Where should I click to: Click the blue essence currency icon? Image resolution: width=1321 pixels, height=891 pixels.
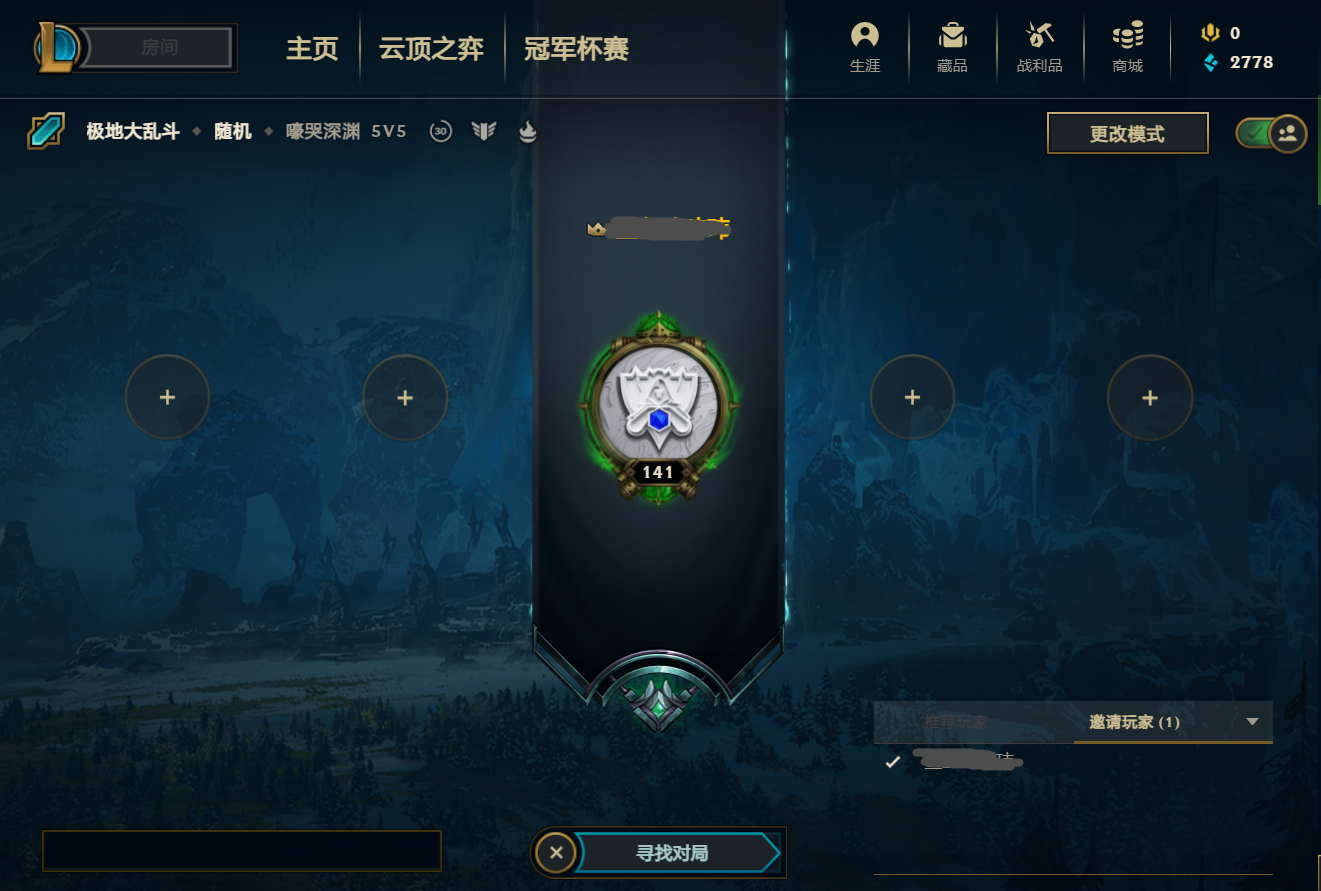pos(1211,63)
